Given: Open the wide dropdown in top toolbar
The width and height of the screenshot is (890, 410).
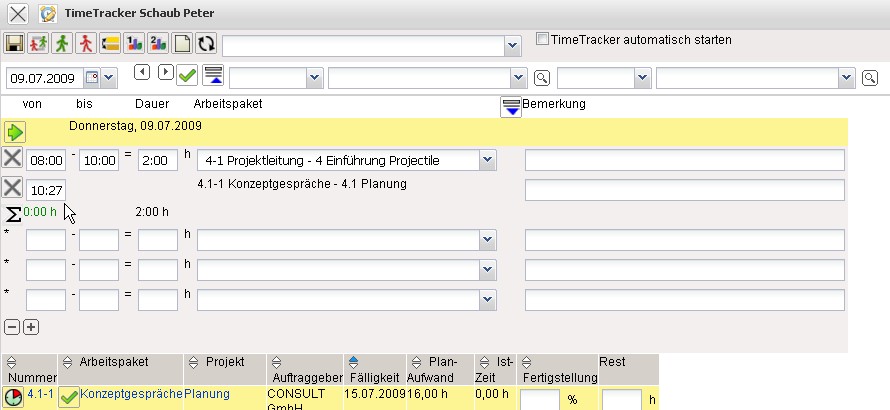Looking at the screenshot, I should click(512, 46).
